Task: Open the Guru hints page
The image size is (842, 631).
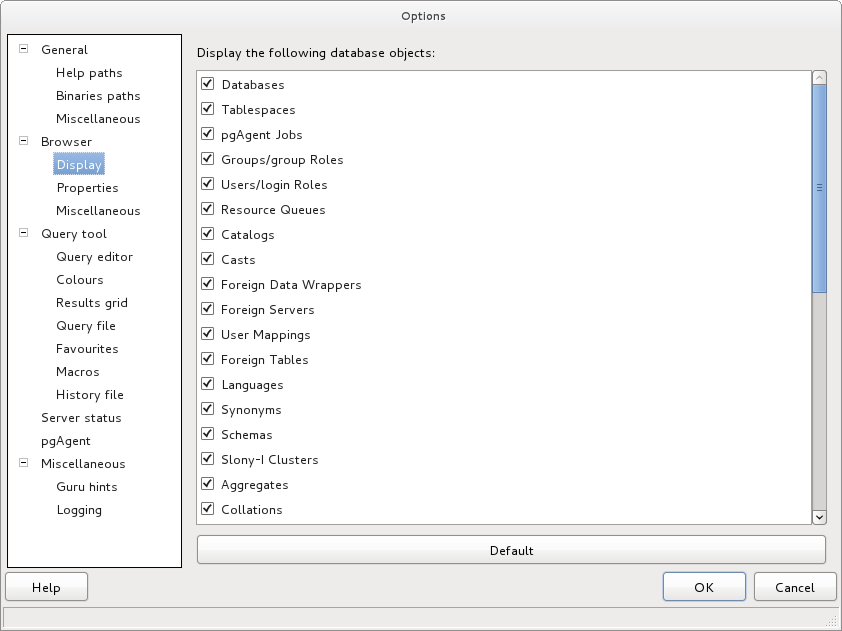Action: click(x=87, y=487)
